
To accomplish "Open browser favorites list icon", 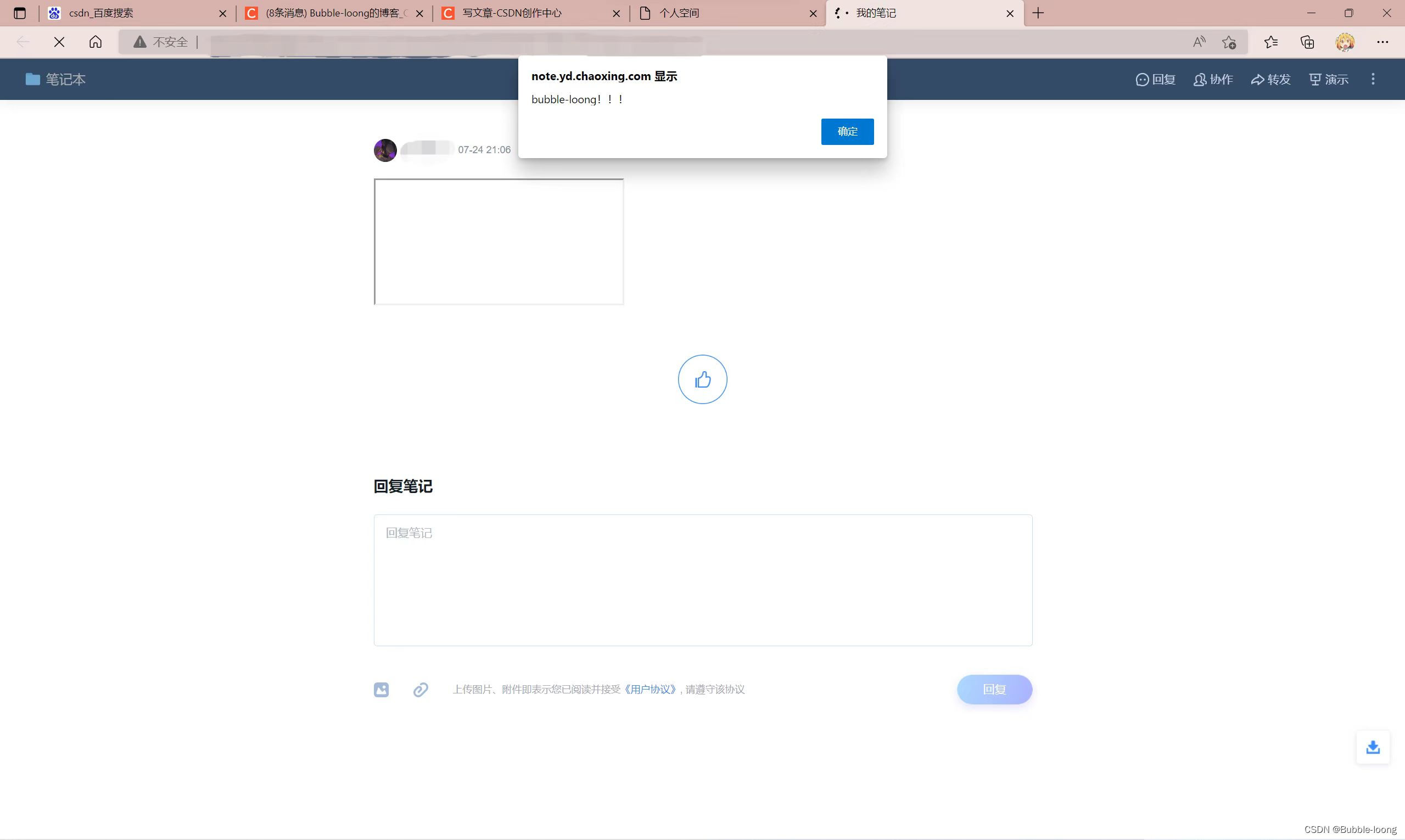I will (1271, 42).
